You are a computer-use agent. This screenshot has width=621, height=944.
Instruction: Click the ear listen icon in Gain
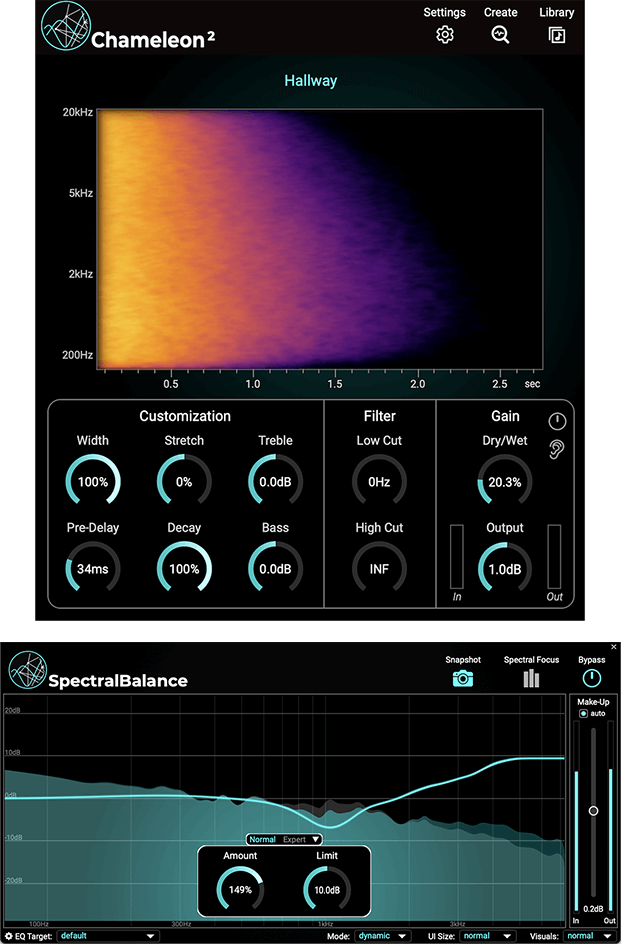[x=556, y=449]
